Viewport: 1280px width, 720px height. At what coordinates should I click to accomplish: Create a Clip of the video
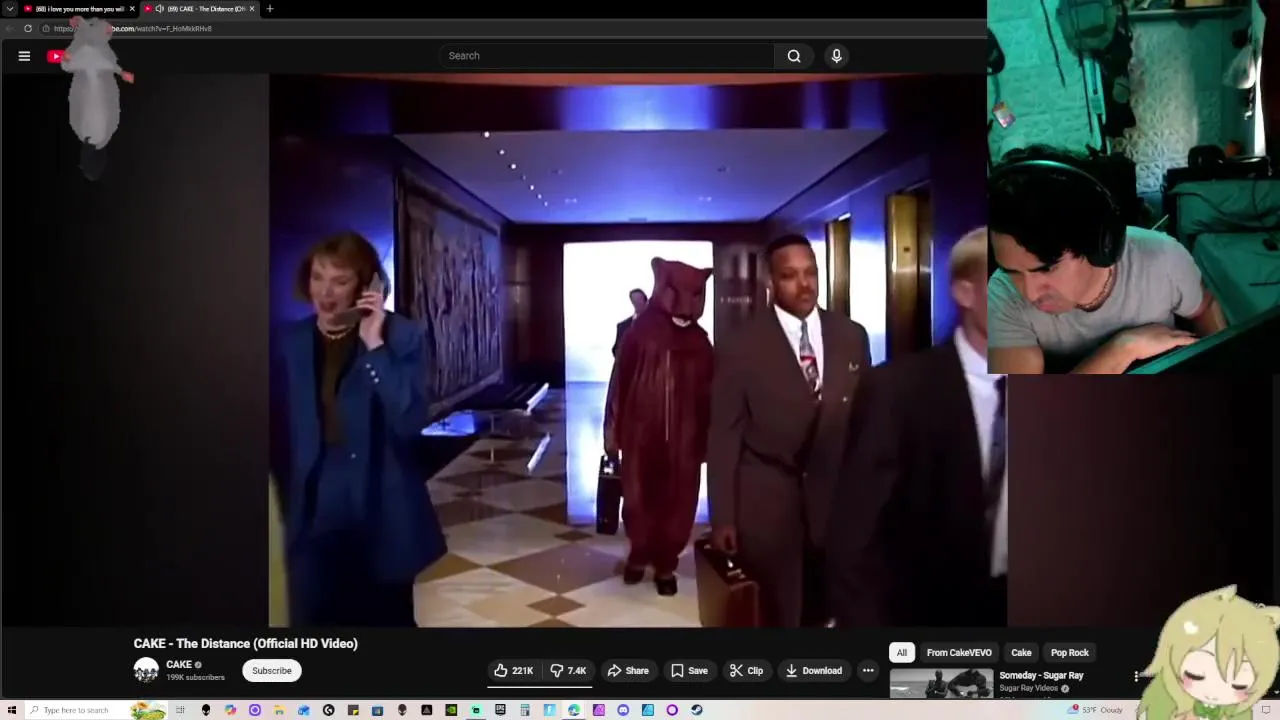[746, 671]
